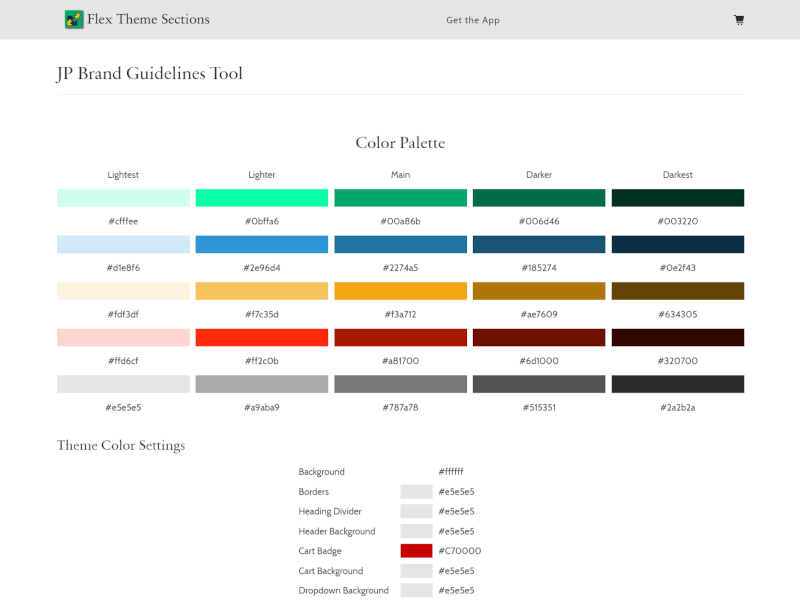Click the Header Background color swatch

point(416,531)
